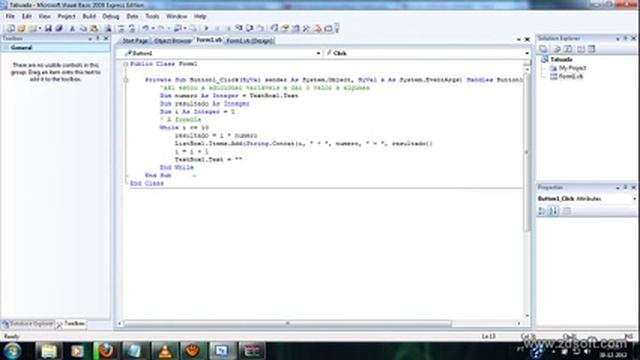Switch to the Start Page tab
This screenshot has width=640, height=360.
tap(135, 41)
